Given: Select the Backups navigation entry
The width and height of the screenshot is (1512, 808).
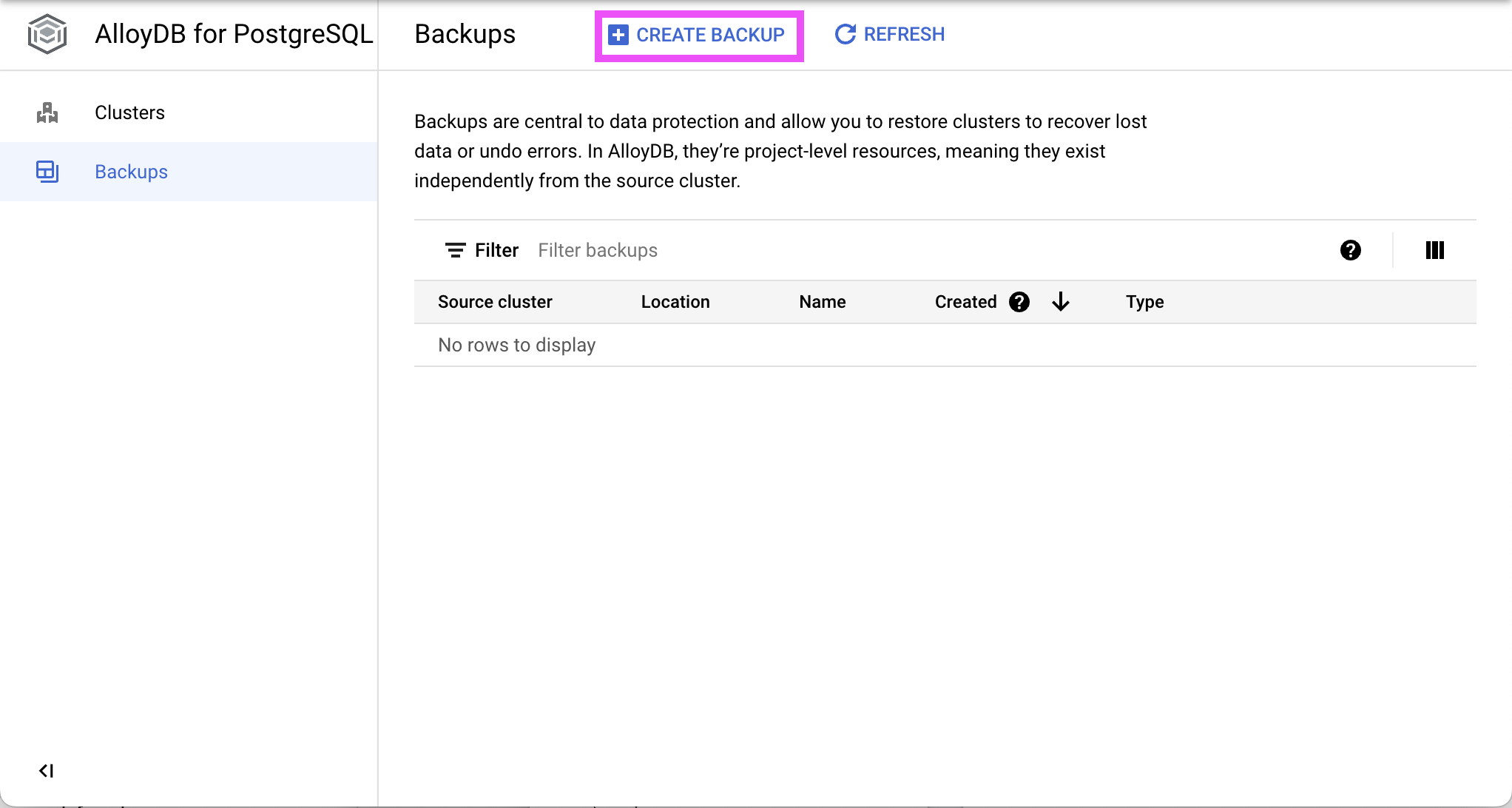Looking at the screenshot, I should pos(131,171).
